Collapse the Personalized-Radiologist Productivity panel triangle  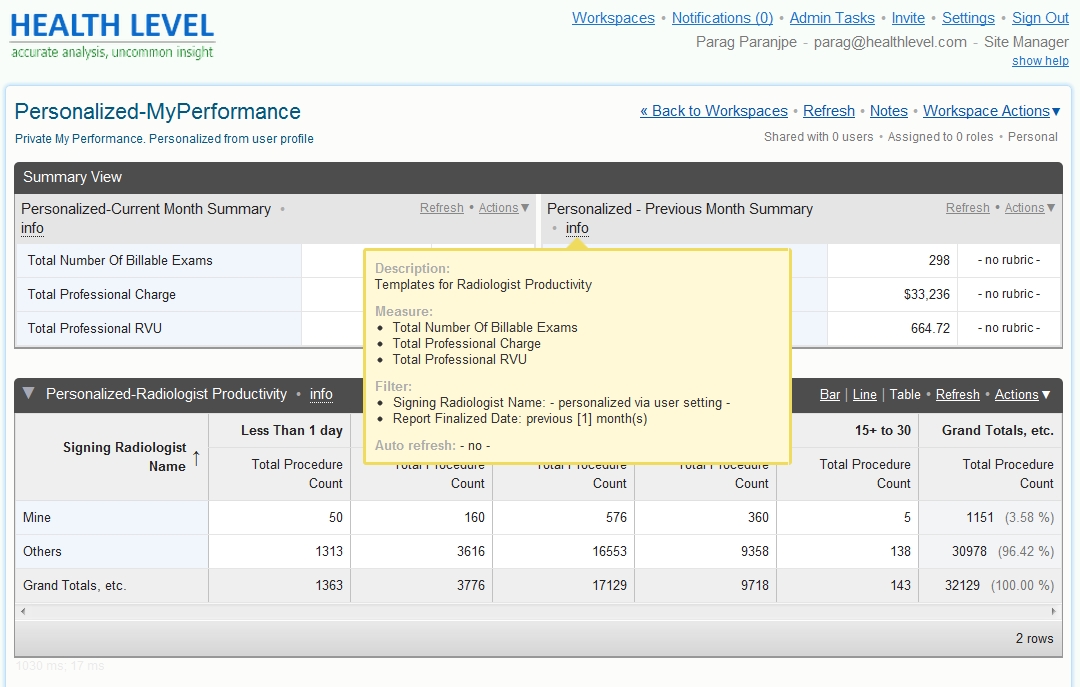pyautogui.click(x=28, y=394)
